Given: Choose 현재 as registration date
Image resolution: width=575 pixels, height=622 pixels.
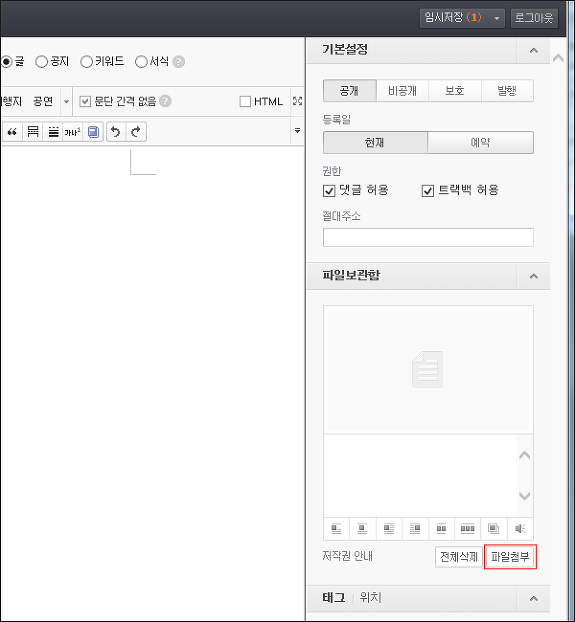Looking at the screenshot, I should pos(375,142).
